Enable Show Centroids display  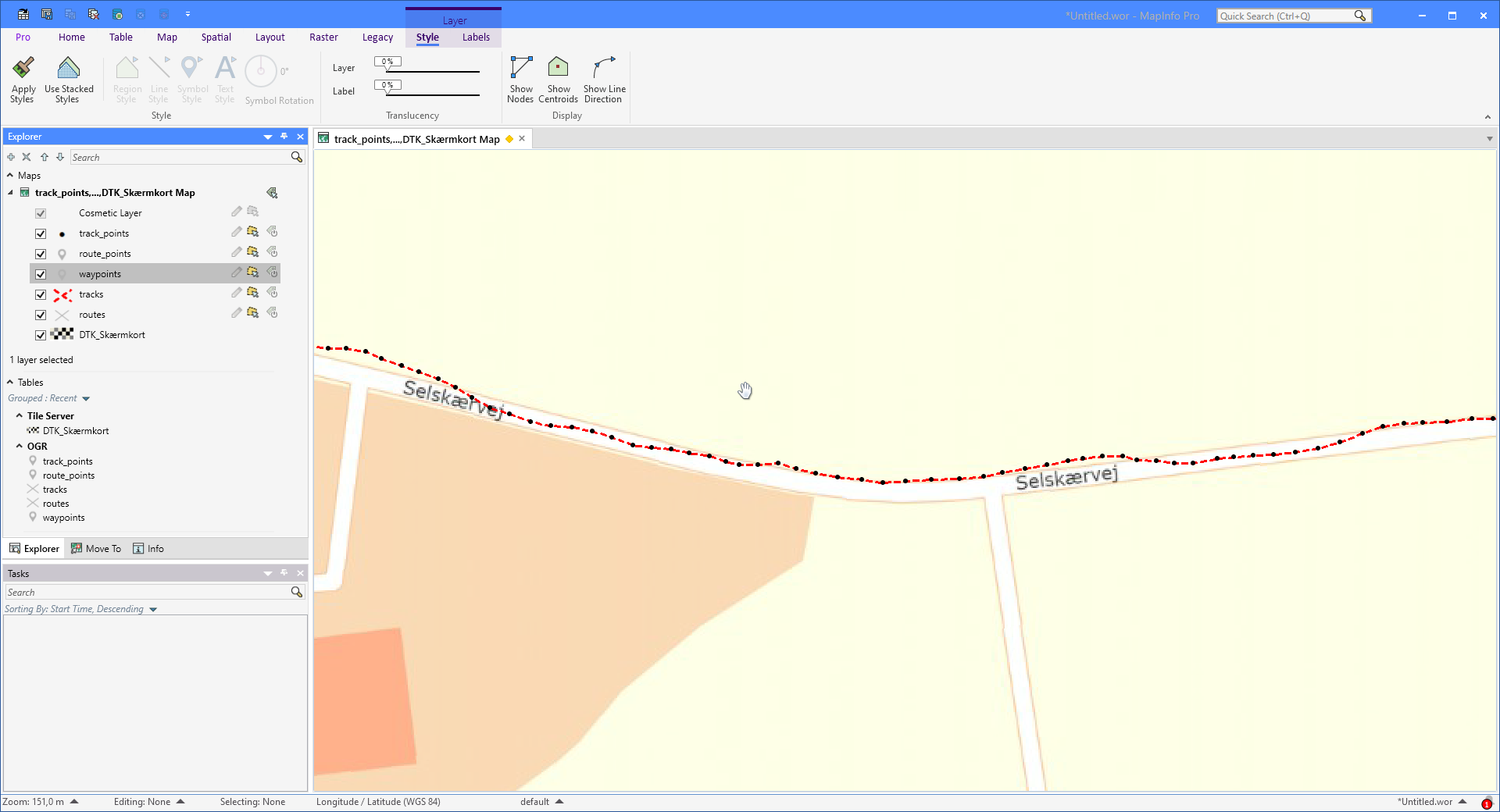(557, 79)
